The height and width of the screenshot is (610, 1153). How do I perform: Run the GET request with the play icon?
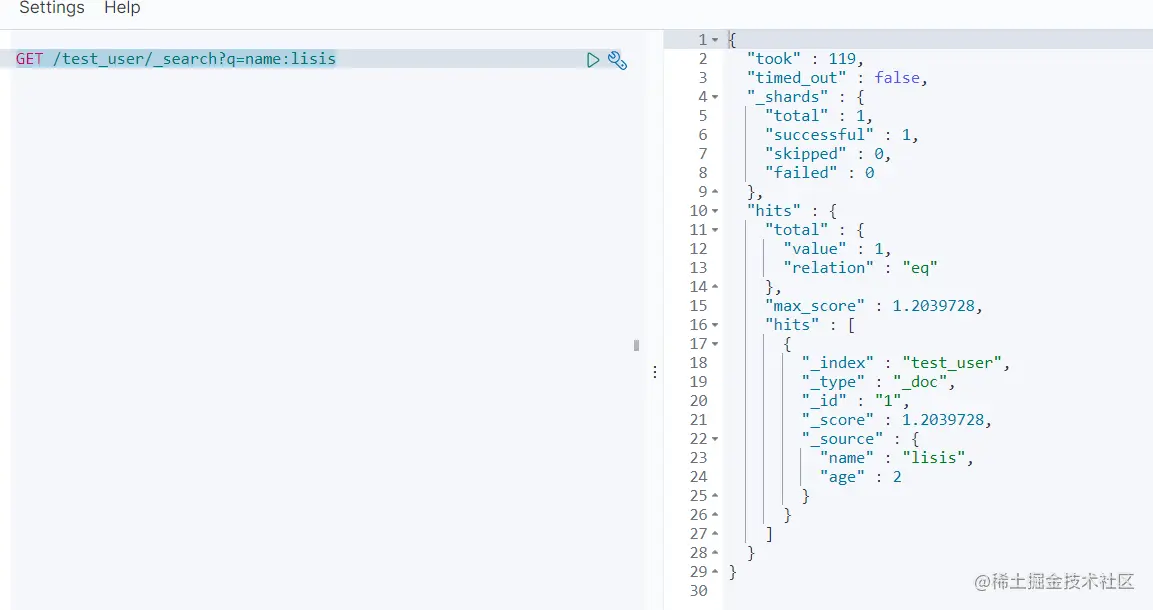pyautogui.click(x=593, y=60)
